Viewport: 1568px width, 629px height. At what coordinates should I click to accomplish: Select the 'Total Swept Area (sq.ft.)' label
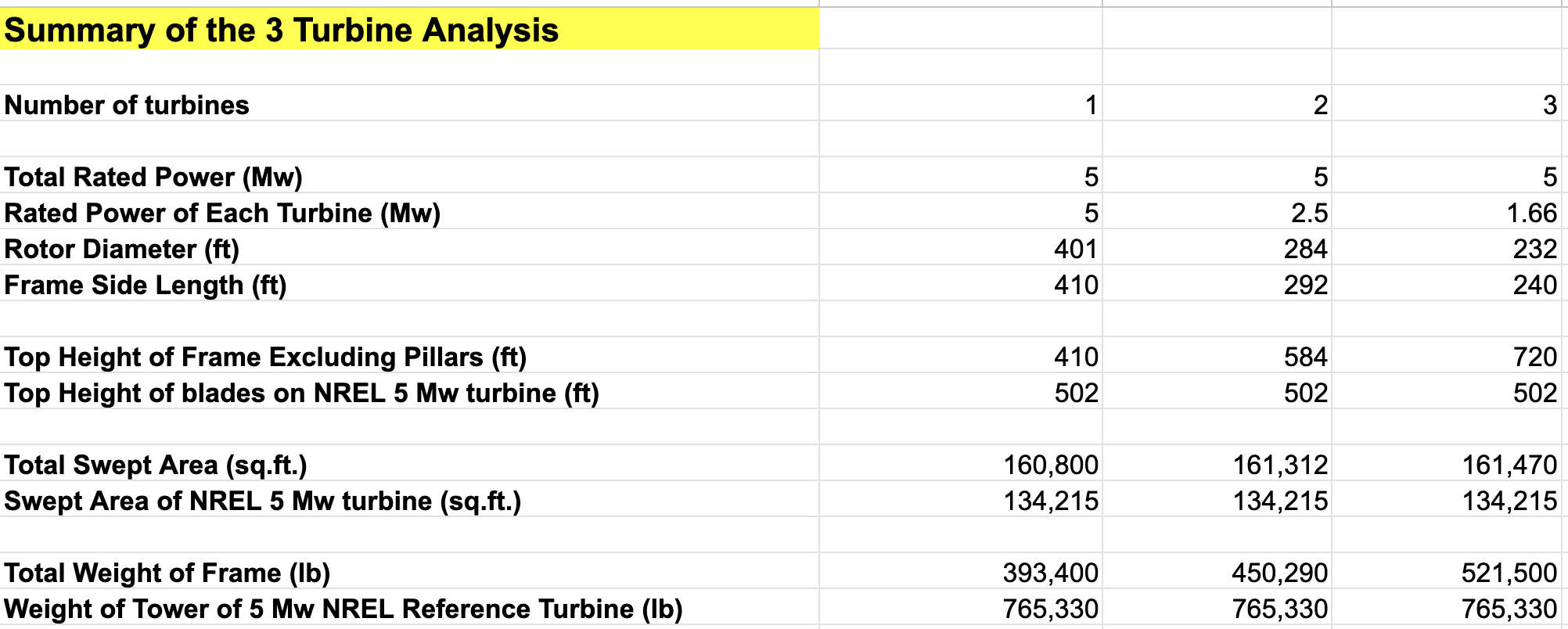coord(156,465)
